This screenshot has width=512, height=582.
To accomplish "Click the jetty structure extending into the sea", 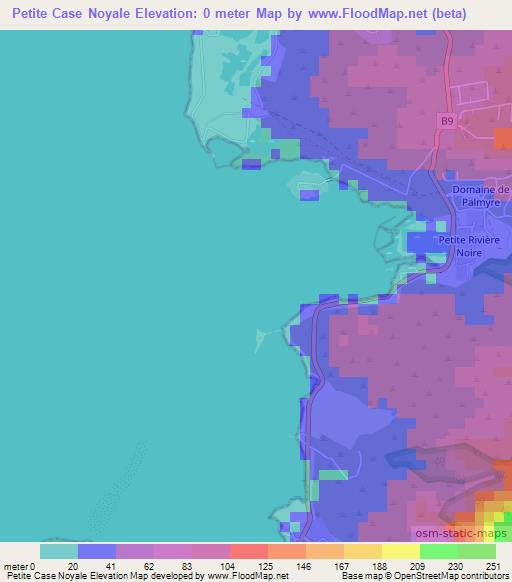I will 267,339.
